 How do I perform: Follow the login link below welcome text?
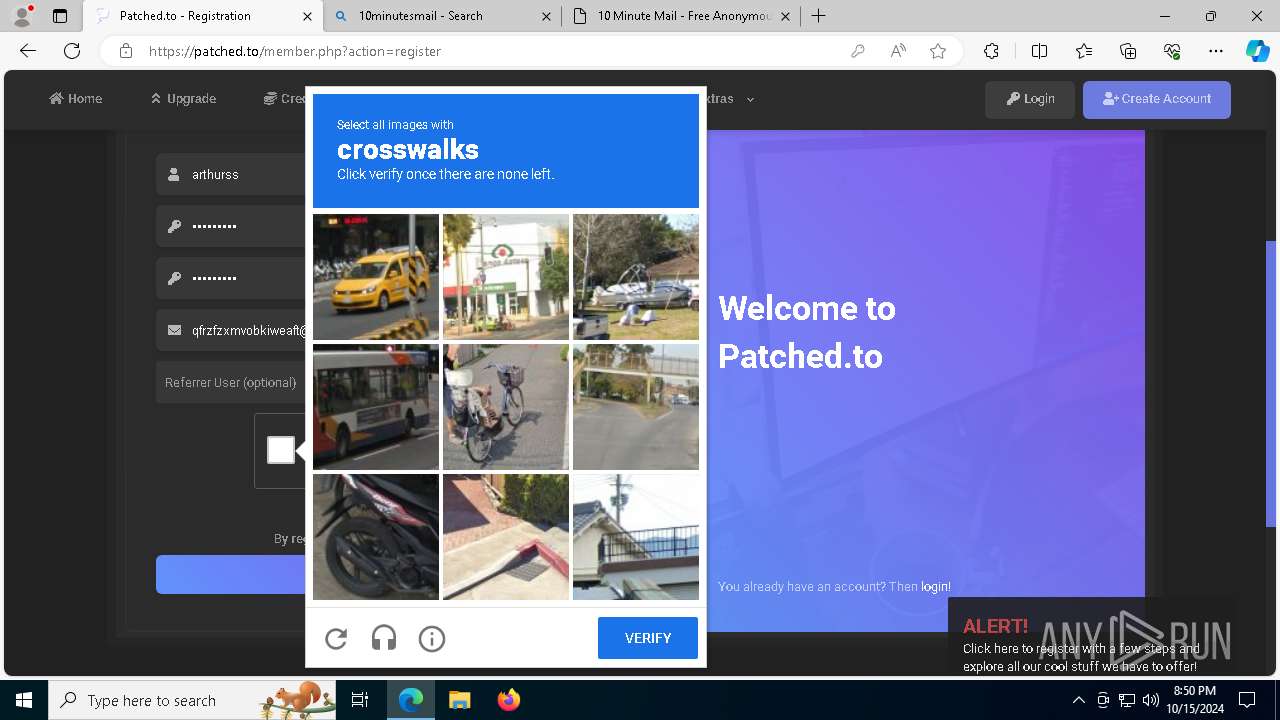(935, 587)
